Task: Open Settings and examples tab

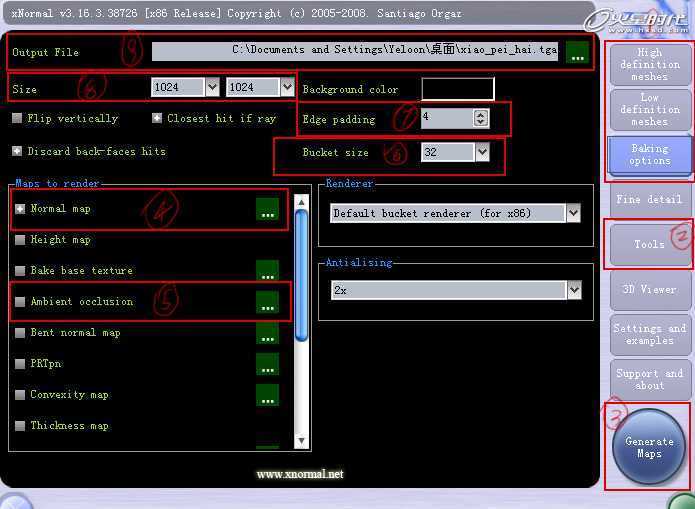Action: click(650, 335)
